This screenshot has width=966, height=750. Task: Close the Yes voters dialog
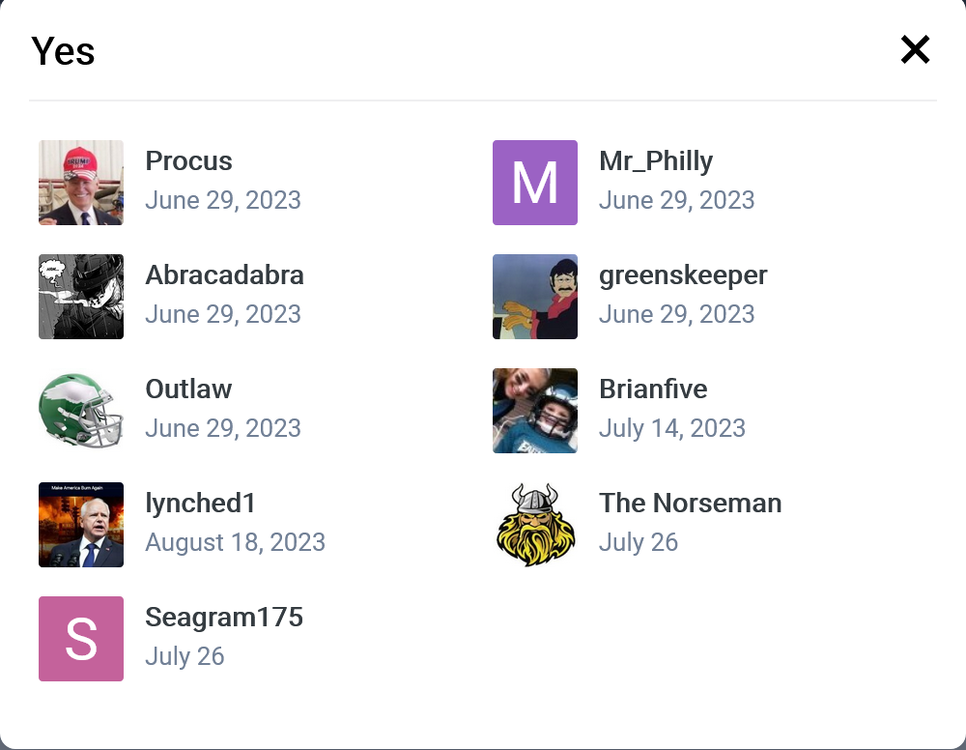(914, 49)
